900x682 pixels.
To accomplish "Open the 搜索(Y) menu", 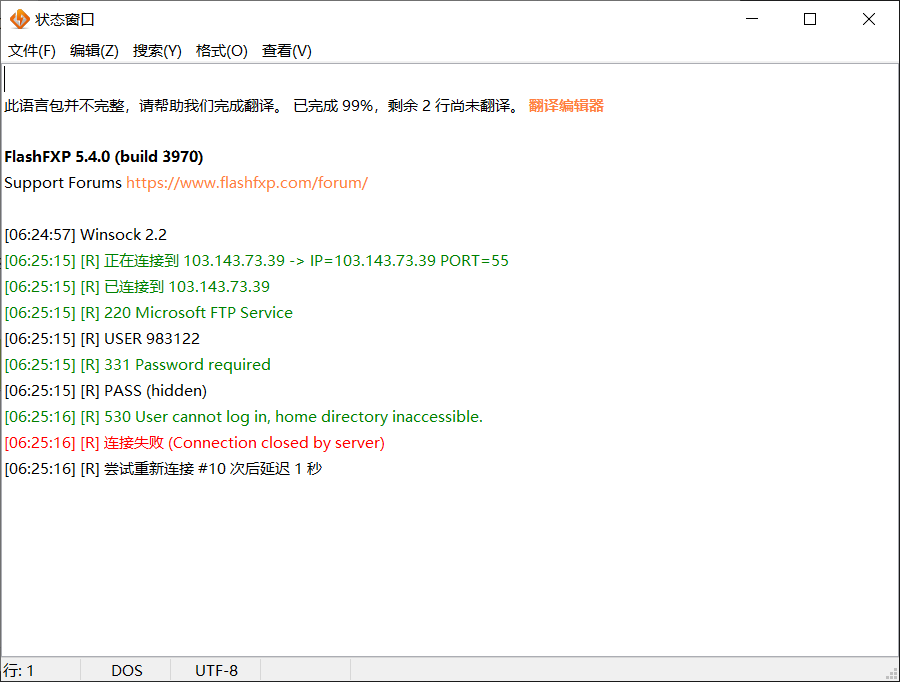I will click(157, 51).
